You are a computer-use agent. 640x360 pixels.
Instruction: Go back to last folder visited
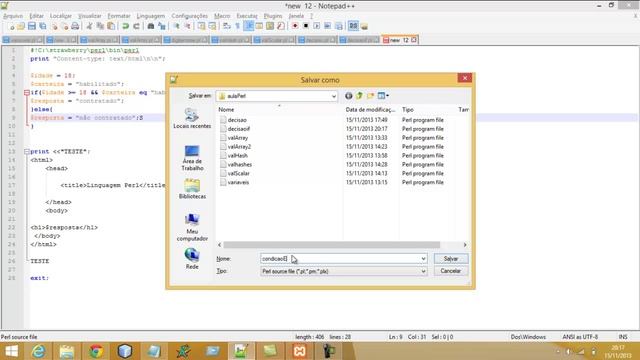(x=349, y=96)
